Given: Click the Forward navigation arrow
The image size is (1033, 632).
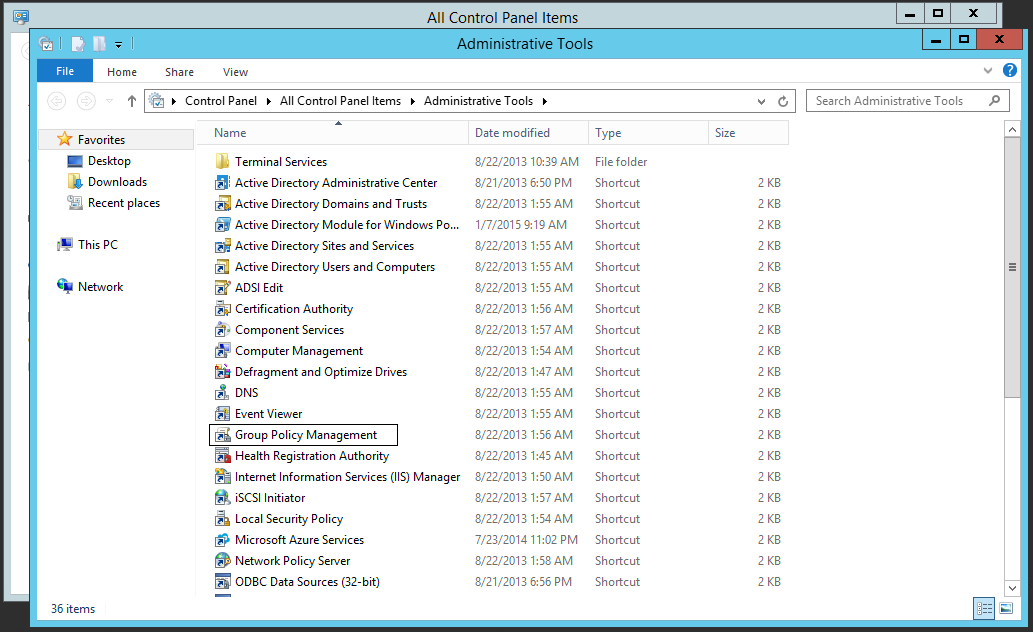Looking at the screenshot, I should tap(86, 101).
